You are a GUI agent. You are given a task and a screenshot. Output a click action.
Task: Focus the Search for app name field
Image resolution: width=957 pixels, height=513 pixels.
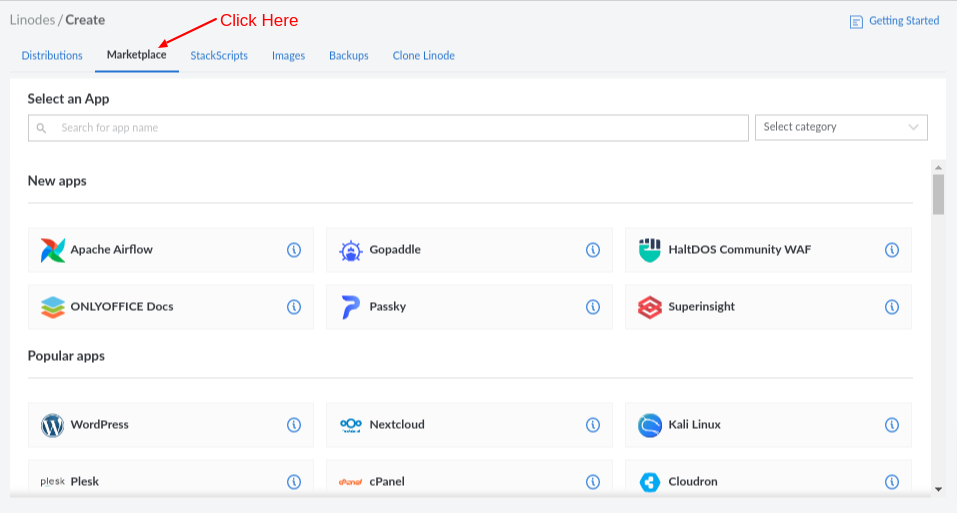[x=388, y=128]
